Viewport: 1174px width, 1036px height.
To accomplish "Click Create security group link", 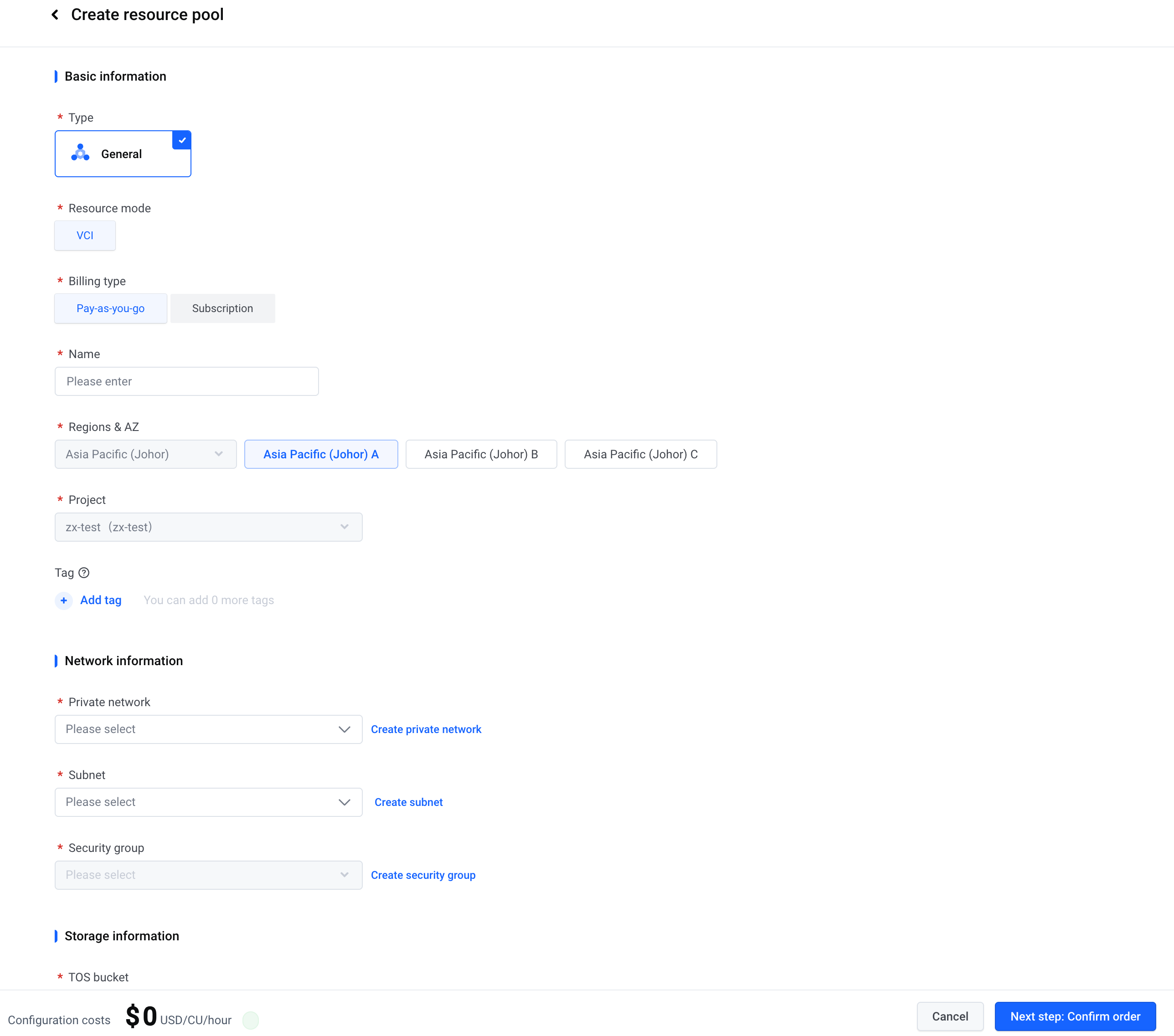I will point(423,875).
